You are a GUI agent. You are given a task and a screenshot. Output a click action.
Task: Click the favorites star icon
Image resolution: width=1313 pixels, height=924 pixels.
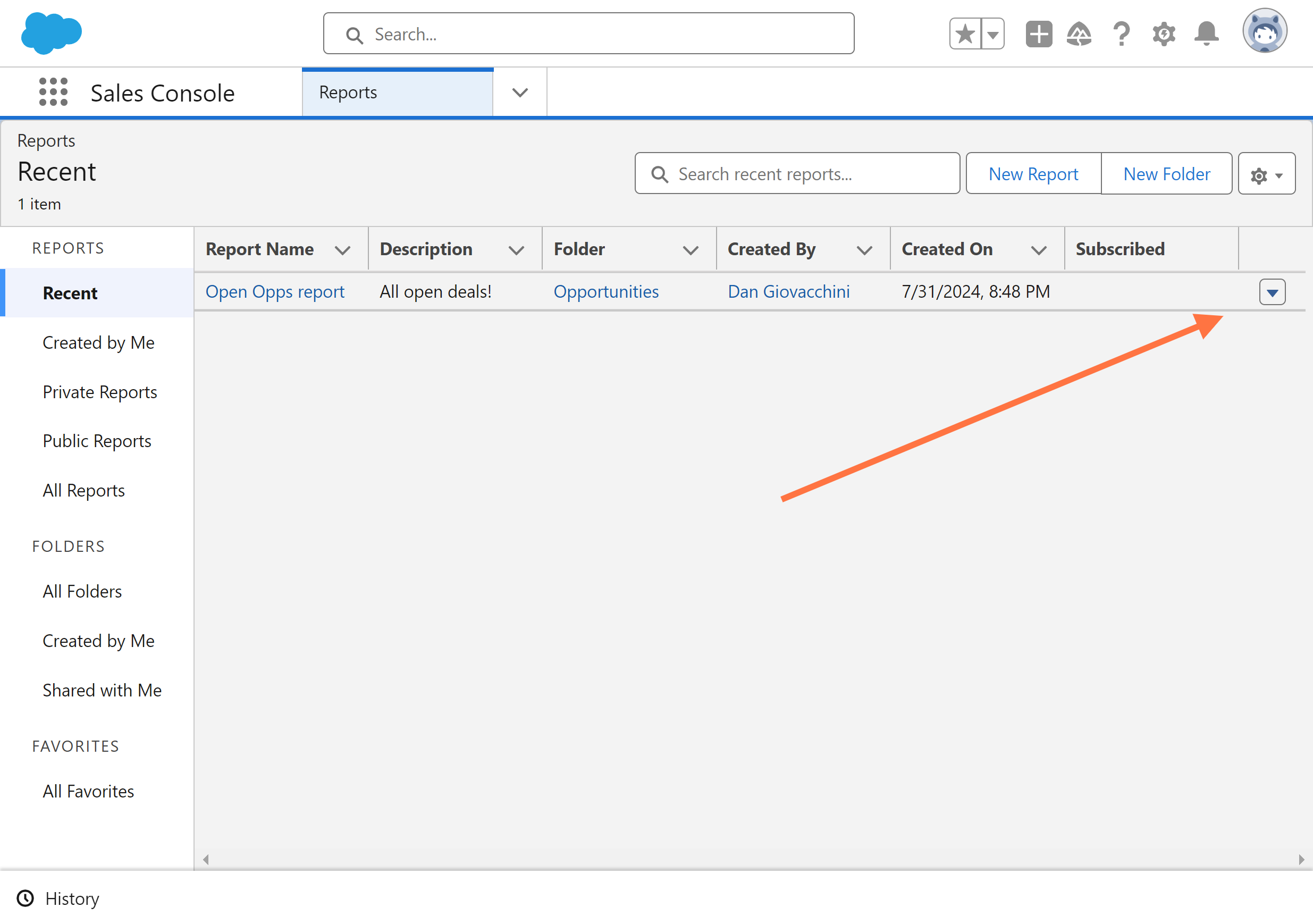point(965,33)
